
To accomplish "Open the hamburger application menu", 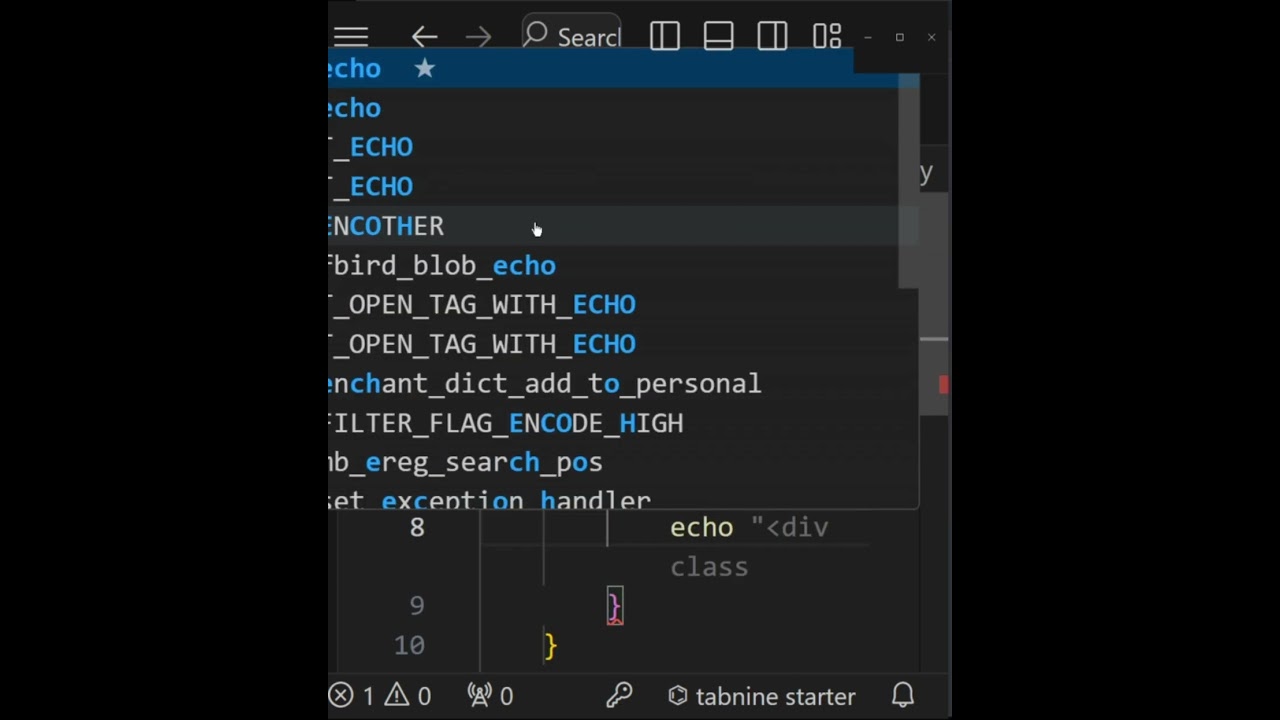I will 351,38.
